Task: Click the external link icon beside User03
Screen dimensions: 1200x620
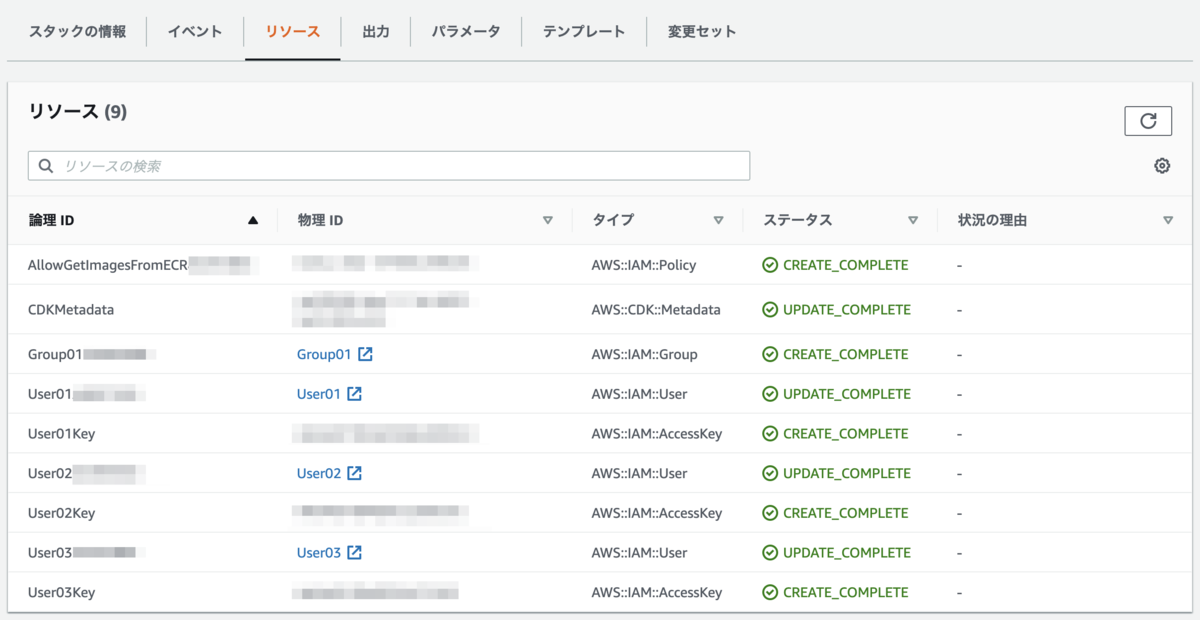Action: 355,553
